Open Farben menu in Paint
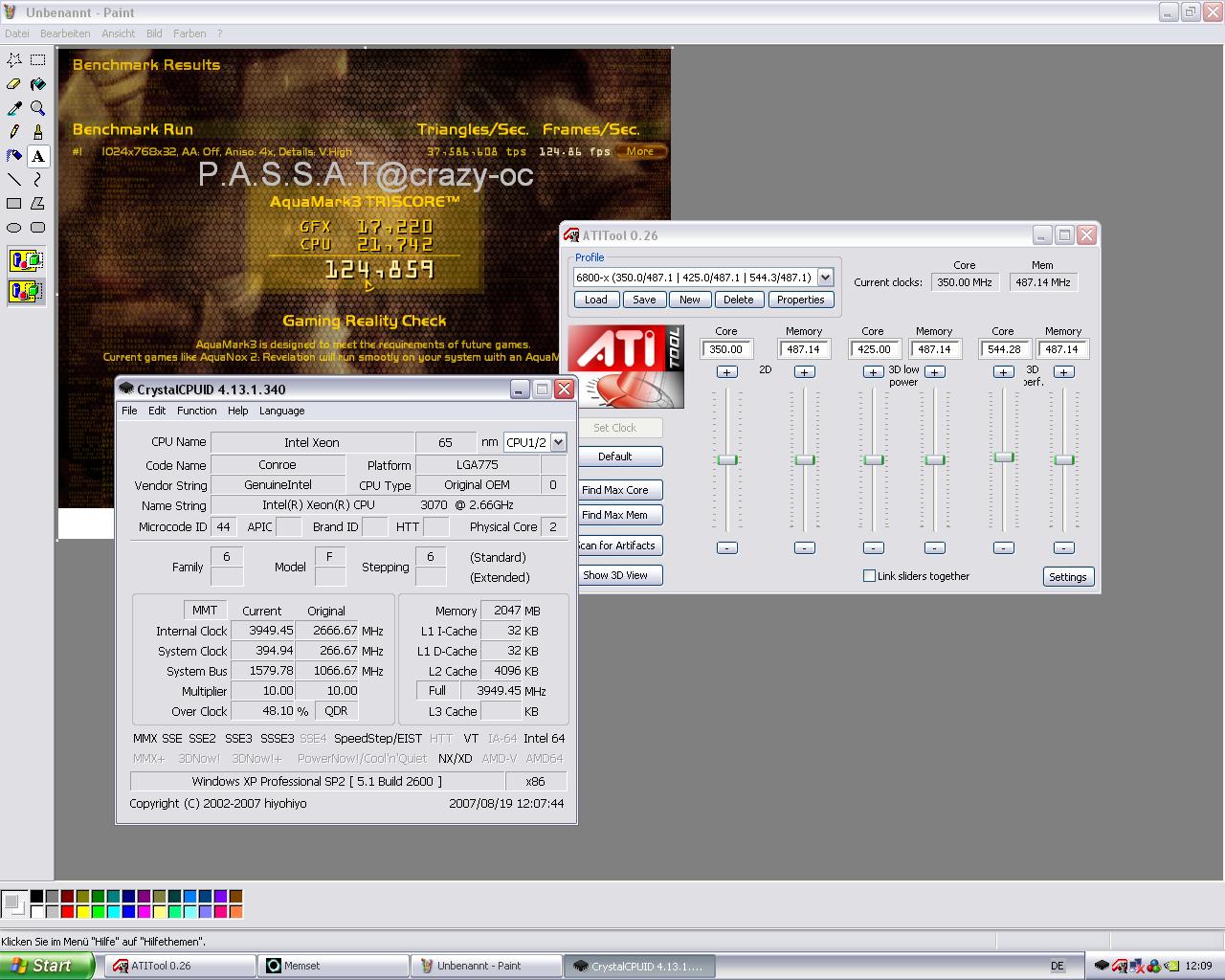The width and height of the screenshot is (1225, 980). (x=189, y=33)
